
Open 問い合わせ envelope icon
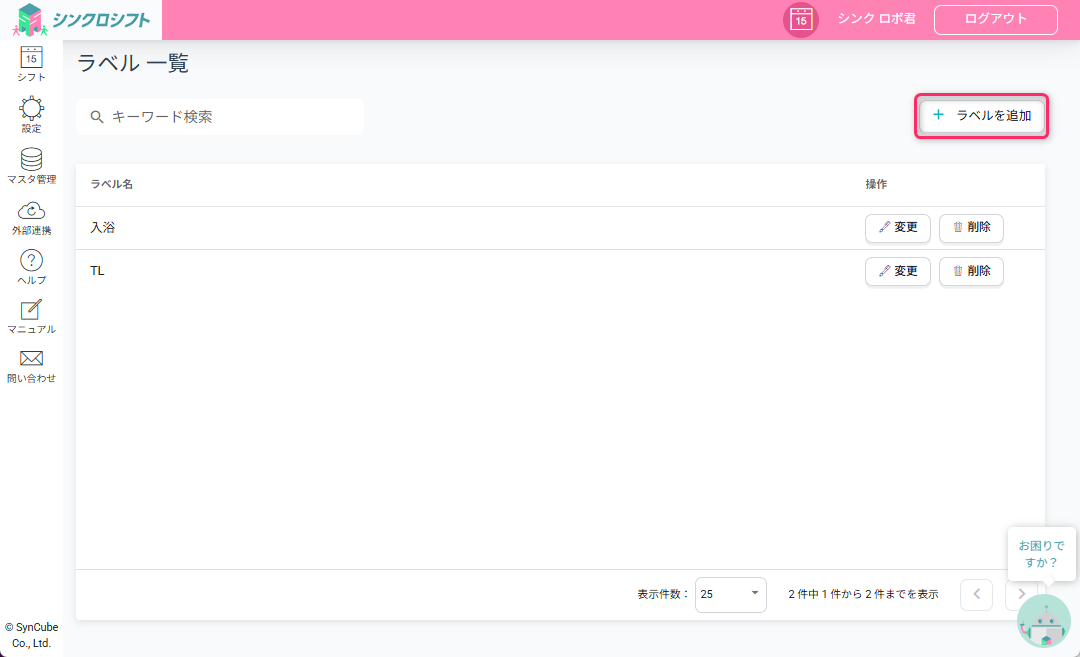31,359
